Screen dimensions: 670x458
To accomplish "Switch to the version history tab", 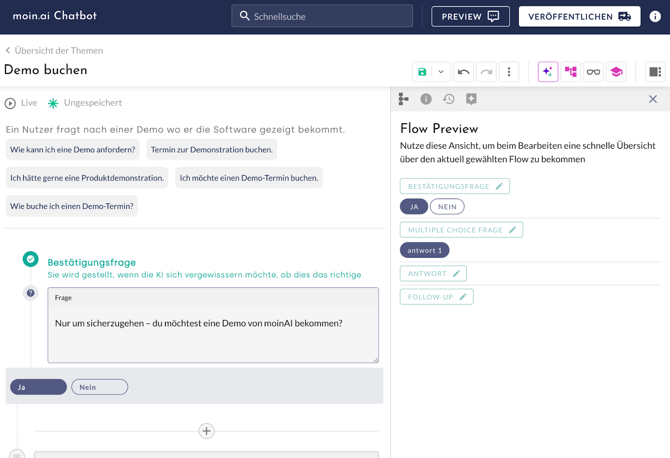I will point(449,99).
